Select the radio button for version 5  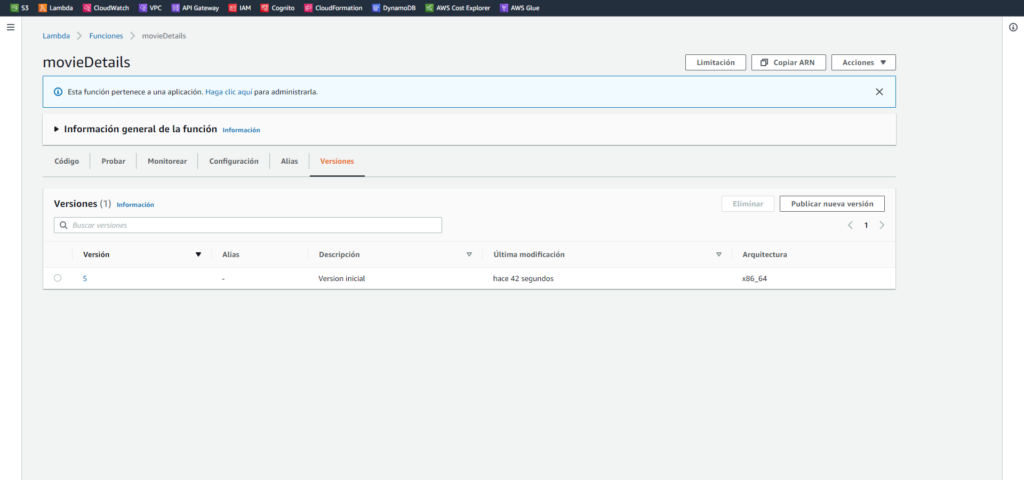tap(58, 278)
